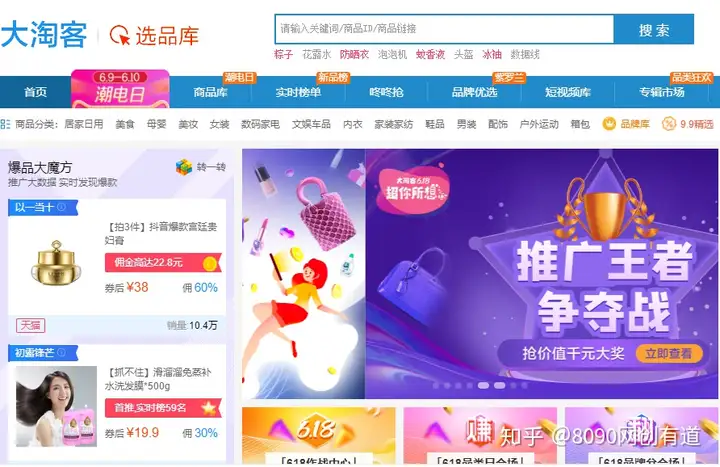This screenshot has width=720, height=467.
Task: Open the crown 品牌库 icon
Action: [x=609, y=124]
